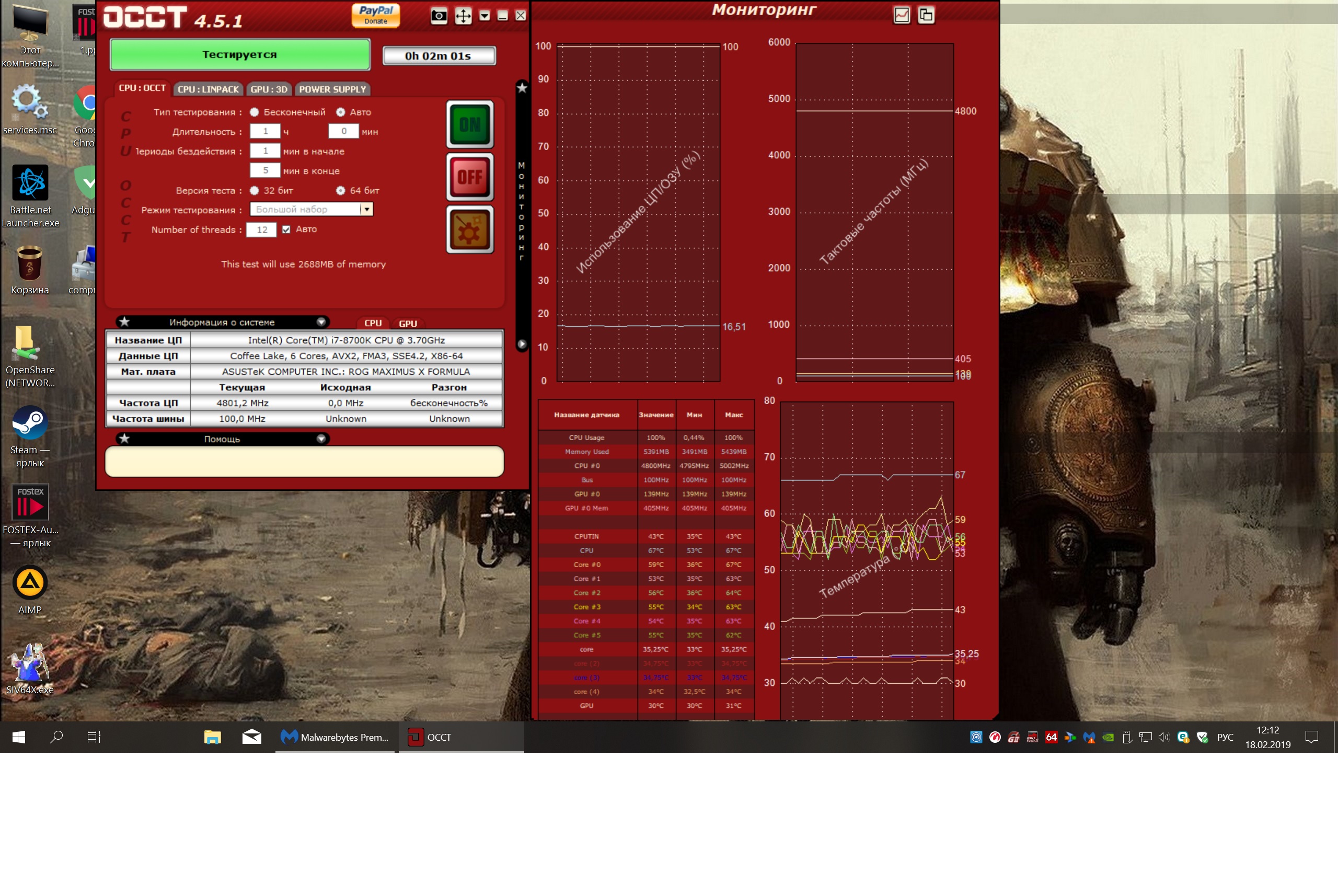Switch to the POWER SUPPLY tab

[x=332, y=89]
